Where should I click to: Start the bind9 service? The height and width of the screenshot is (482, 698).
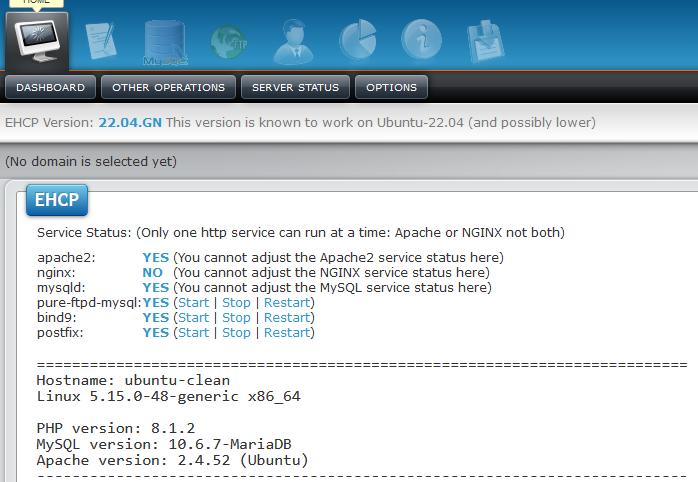click(194, 318)
